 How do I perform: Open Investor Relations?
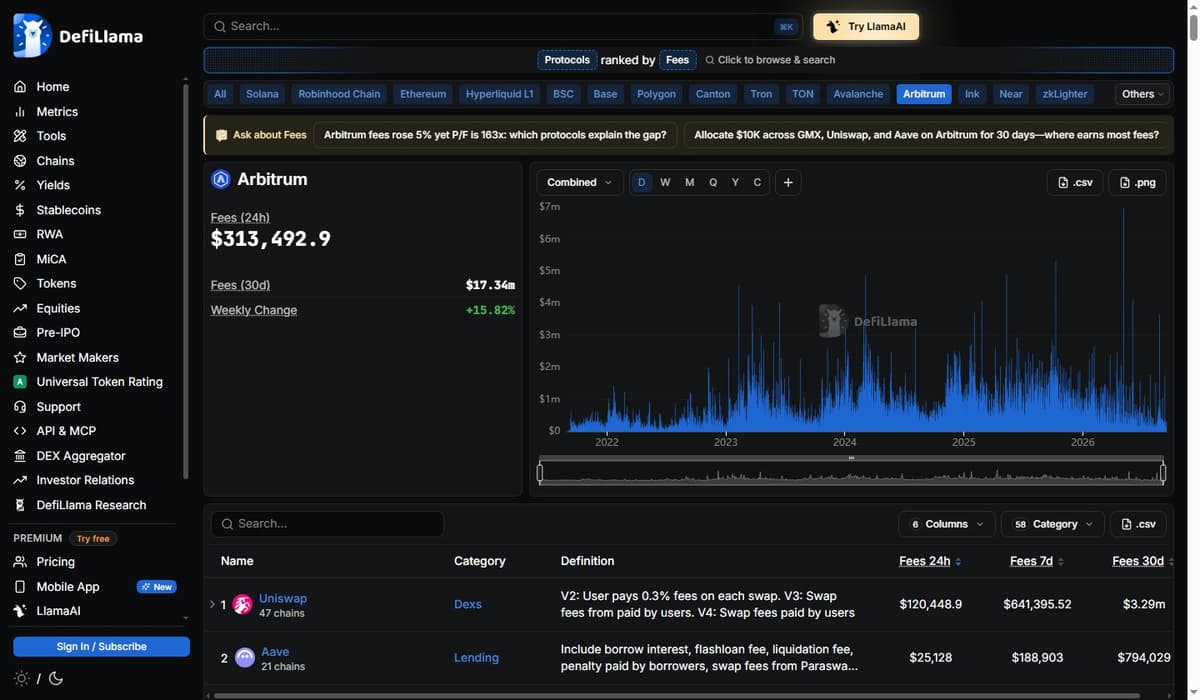pos(85,480)
